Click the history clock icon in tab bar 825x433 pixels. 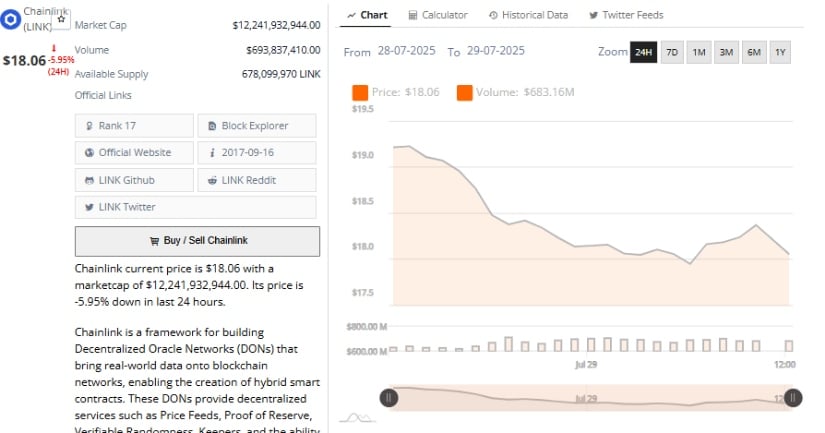[493, 15]
